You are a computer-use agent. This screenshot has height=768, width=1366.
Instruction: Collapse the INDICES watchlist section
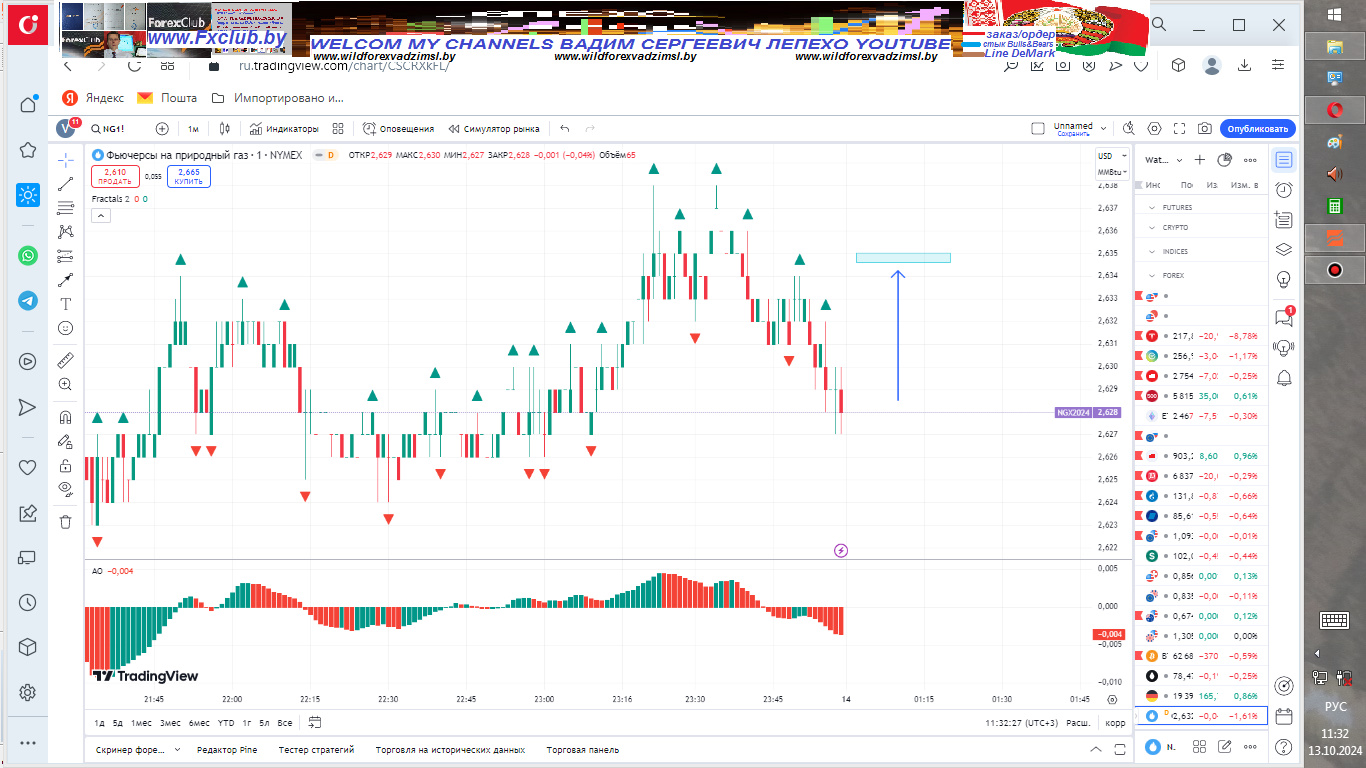1152,251
